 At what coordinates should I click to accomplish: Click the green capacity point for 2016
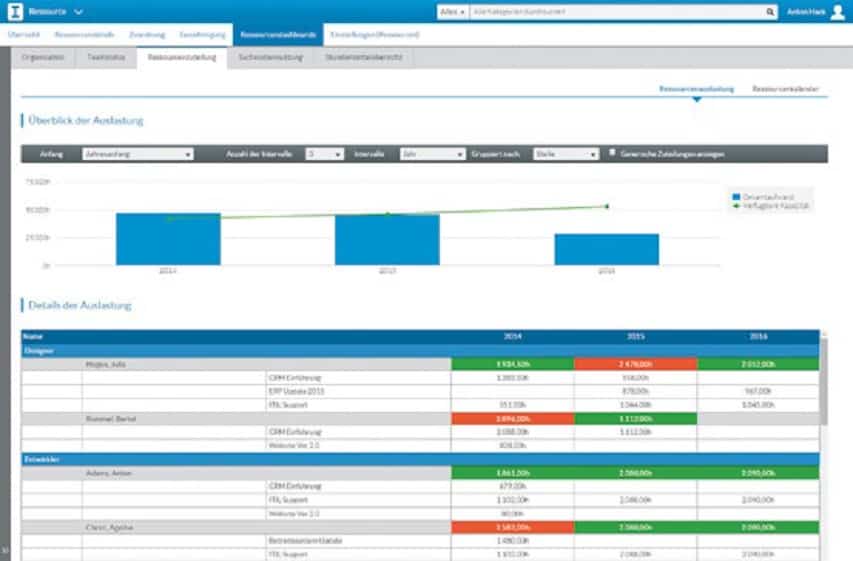[607, 206]
